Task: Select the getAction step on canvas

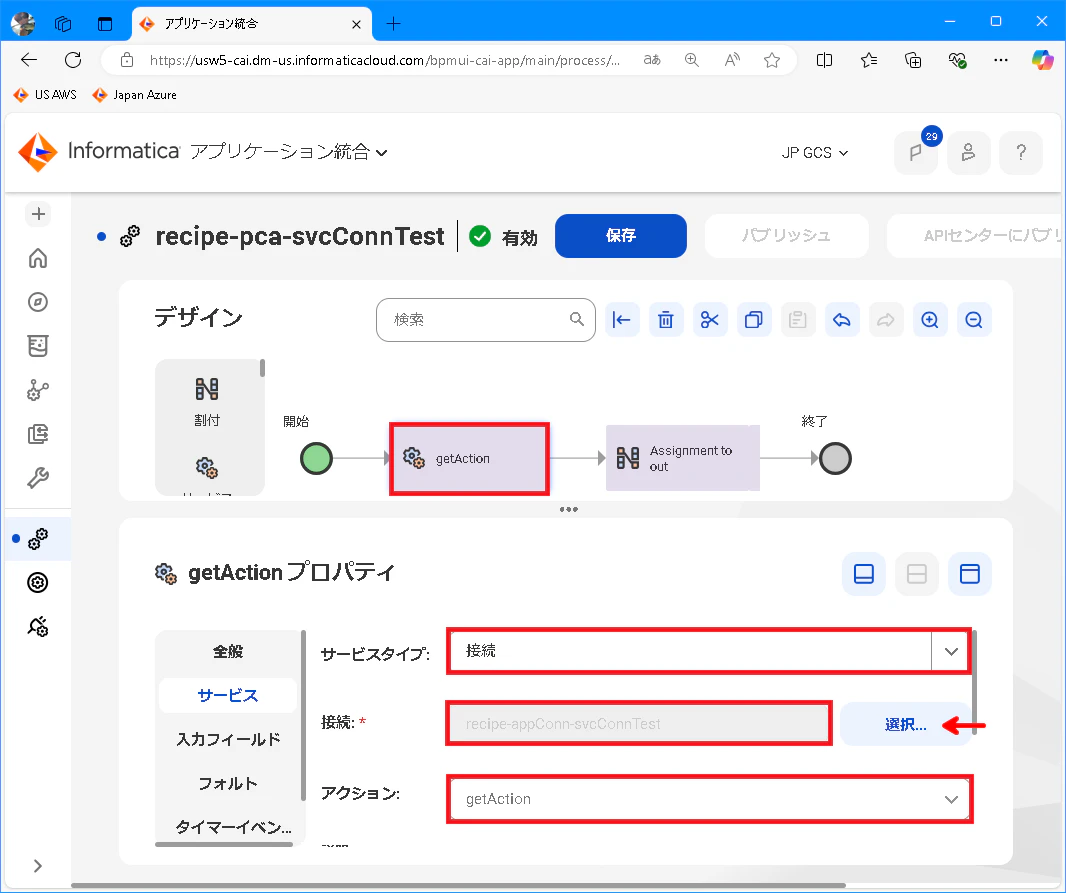Action: (469, 459)
